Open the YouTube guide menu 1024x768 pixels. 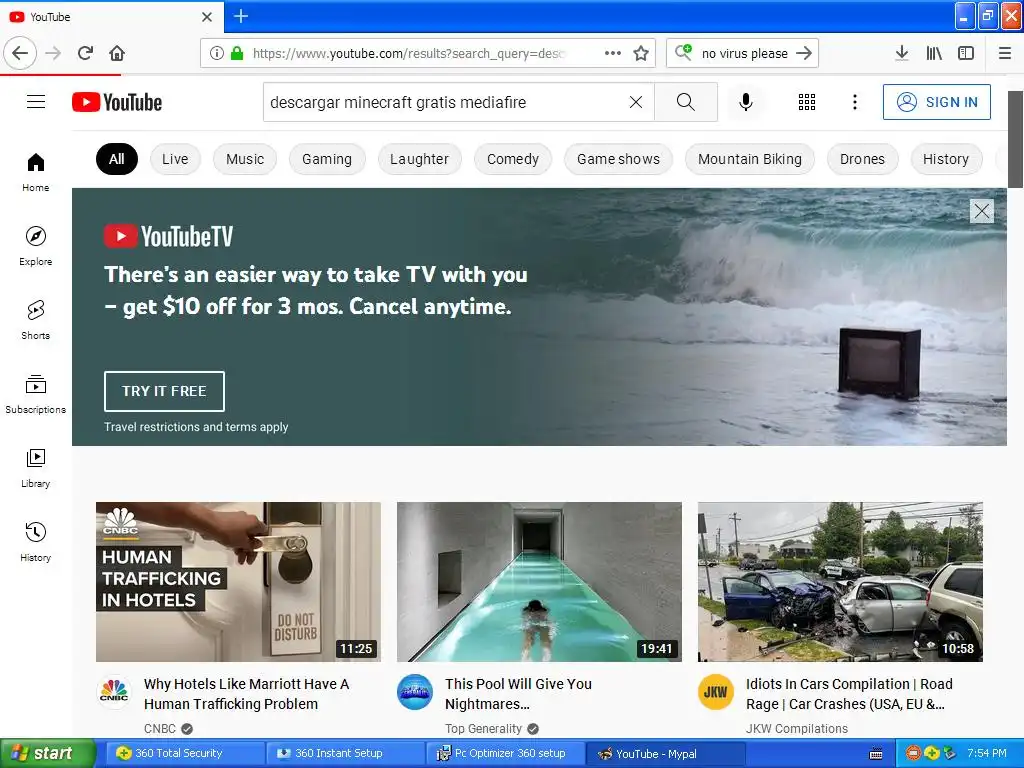pyautogui.click(x=36, y=102)
